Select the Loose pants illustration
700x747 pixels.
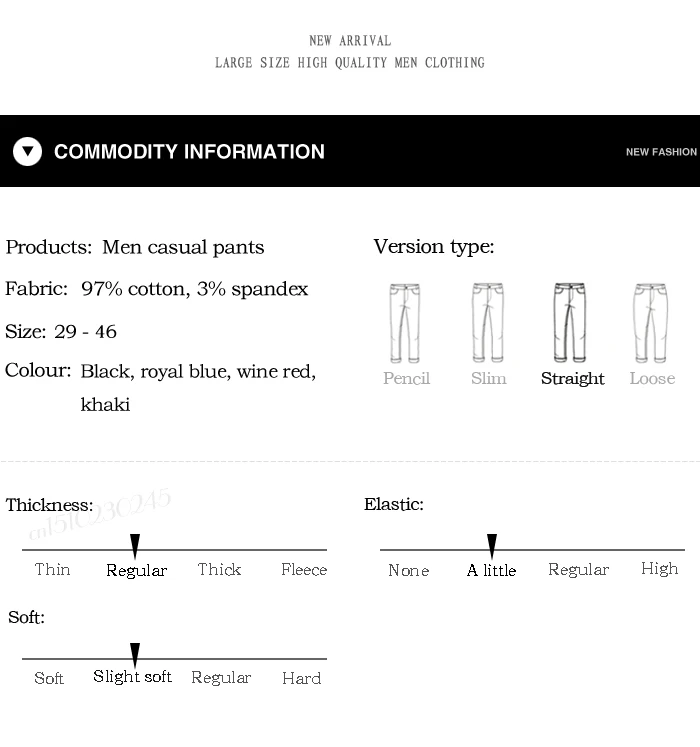pyautogui.click(x=650, y=323)
